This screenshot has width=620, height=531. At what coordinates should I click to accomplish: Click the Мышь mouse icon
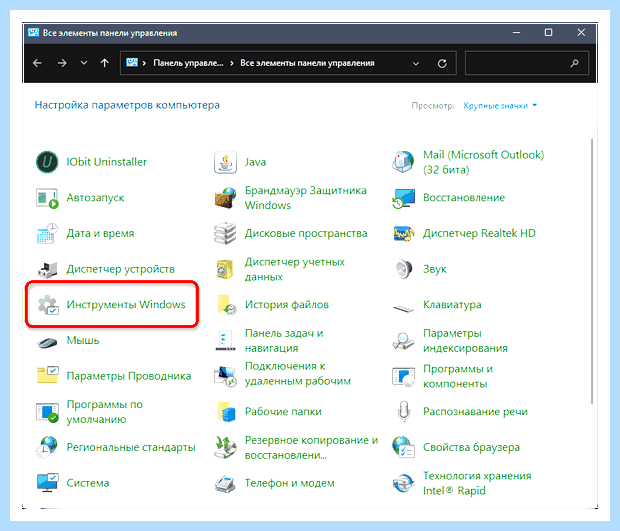point(47,342)
